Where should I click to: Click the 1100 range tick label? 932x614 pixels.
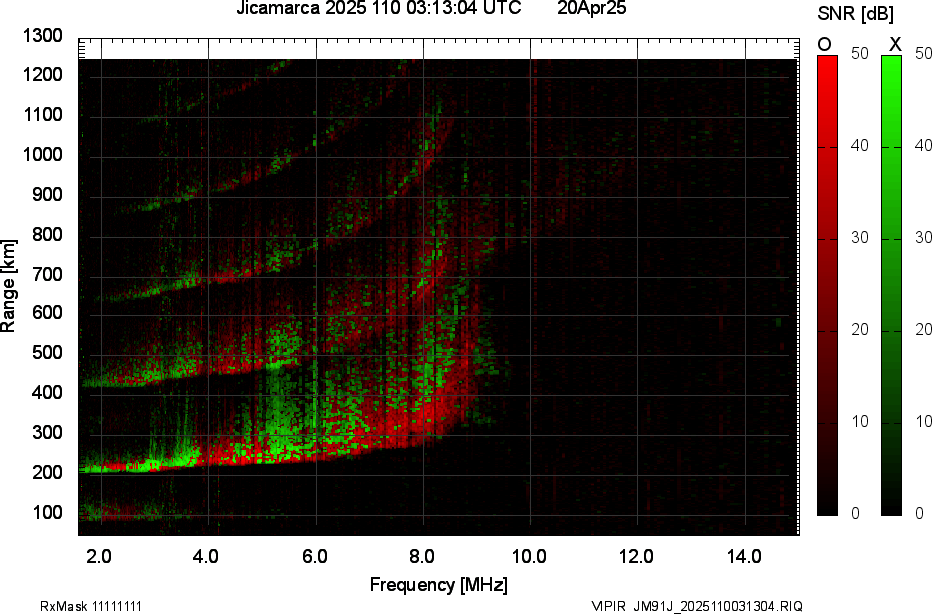pos(42,115)
